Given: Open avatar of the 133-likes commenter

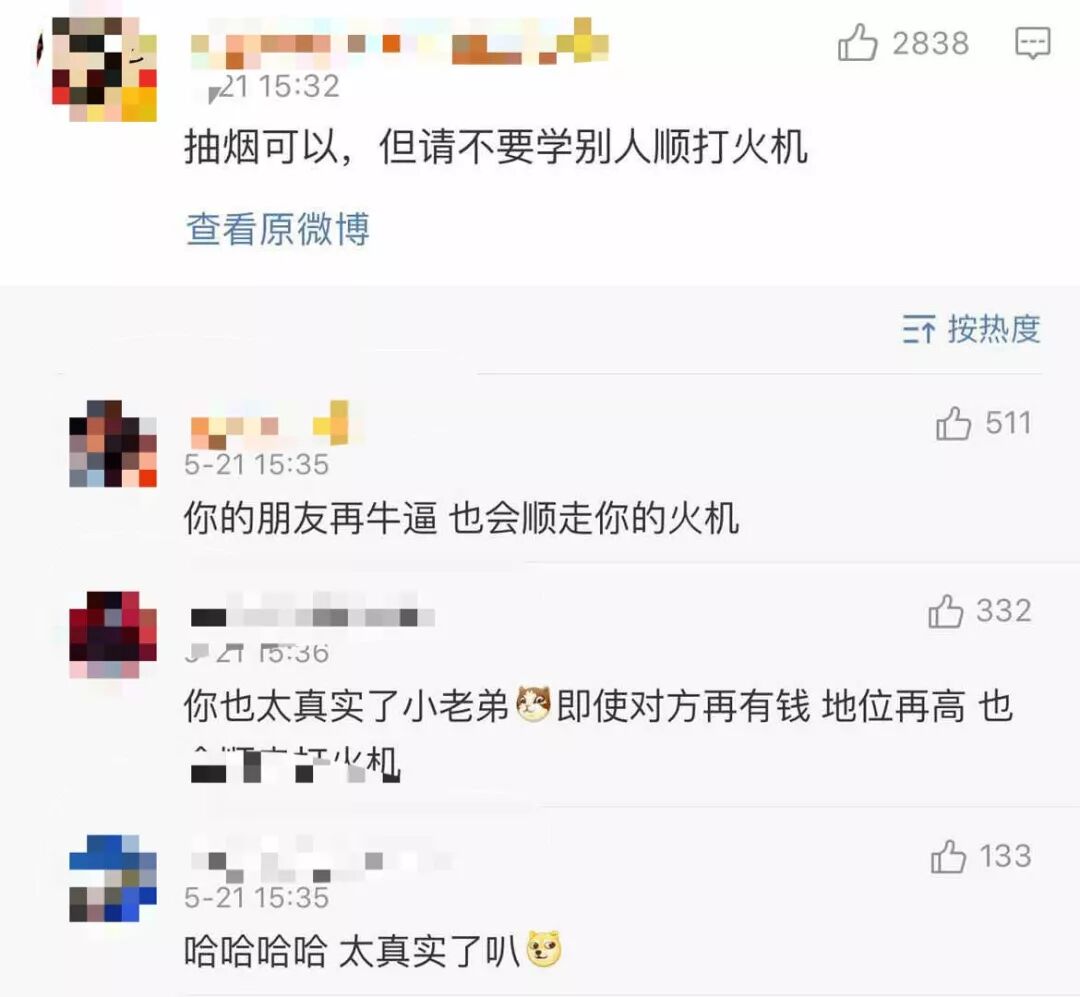Looking at the screenshot, I should pyautogui.click(x=113, y=878).
